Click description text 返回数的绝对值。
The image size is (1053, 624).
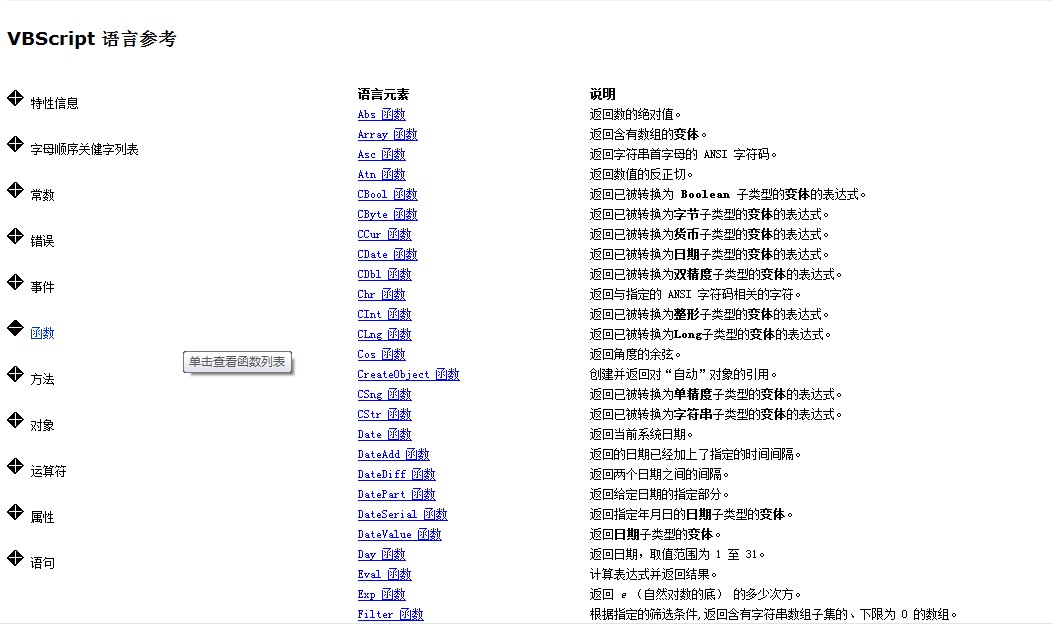point(635,114)
